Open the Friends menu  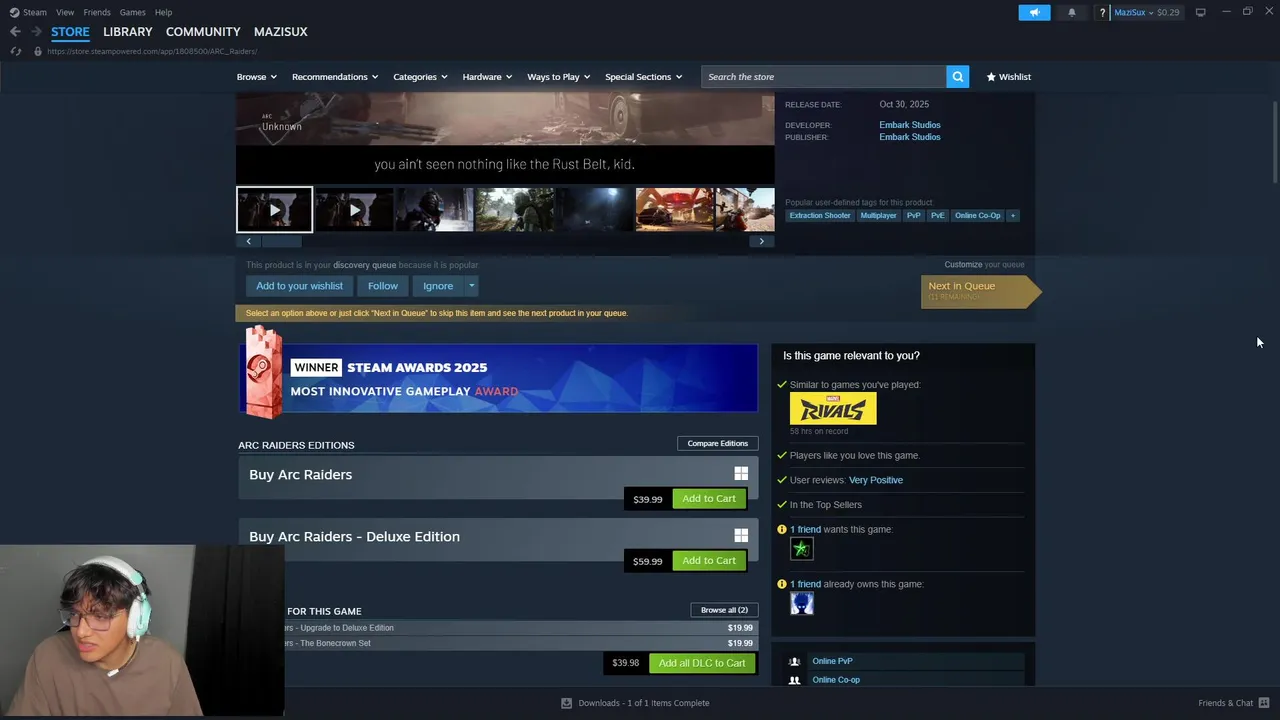tap(97, 12)
